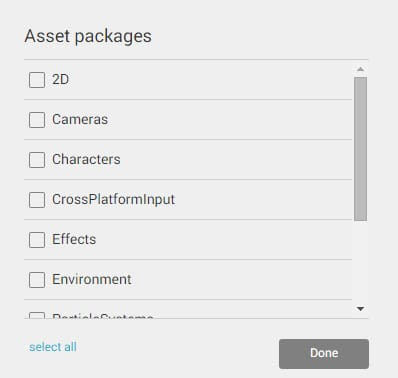Click the Characters label text
Viewport: 398px width, 378px height.
click(86, 160)
